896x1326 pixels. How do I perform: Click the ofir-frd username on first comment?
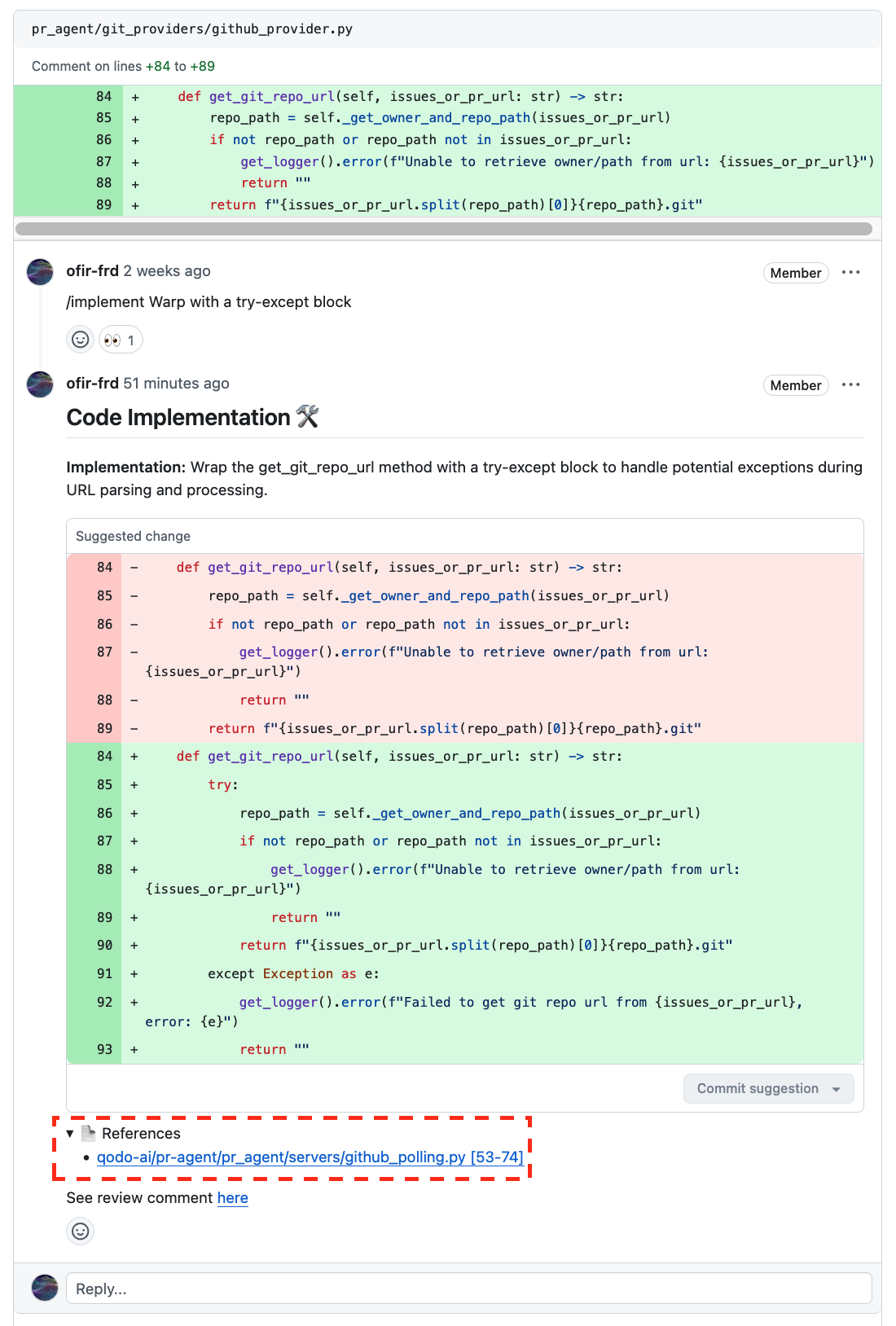coord(92,271)
